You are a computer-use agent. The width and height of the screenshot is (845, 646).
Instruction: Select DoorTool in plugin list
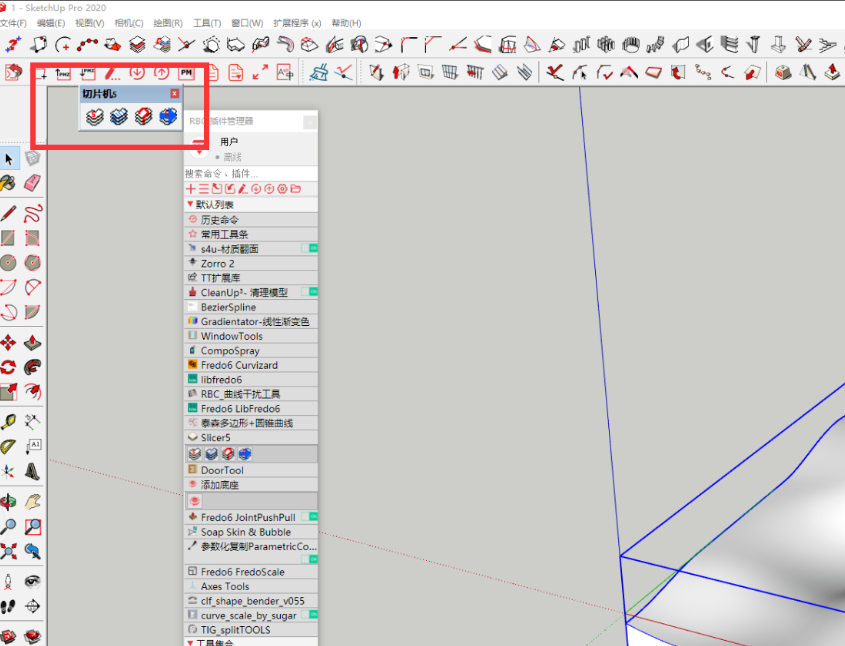tap(251, 470)
